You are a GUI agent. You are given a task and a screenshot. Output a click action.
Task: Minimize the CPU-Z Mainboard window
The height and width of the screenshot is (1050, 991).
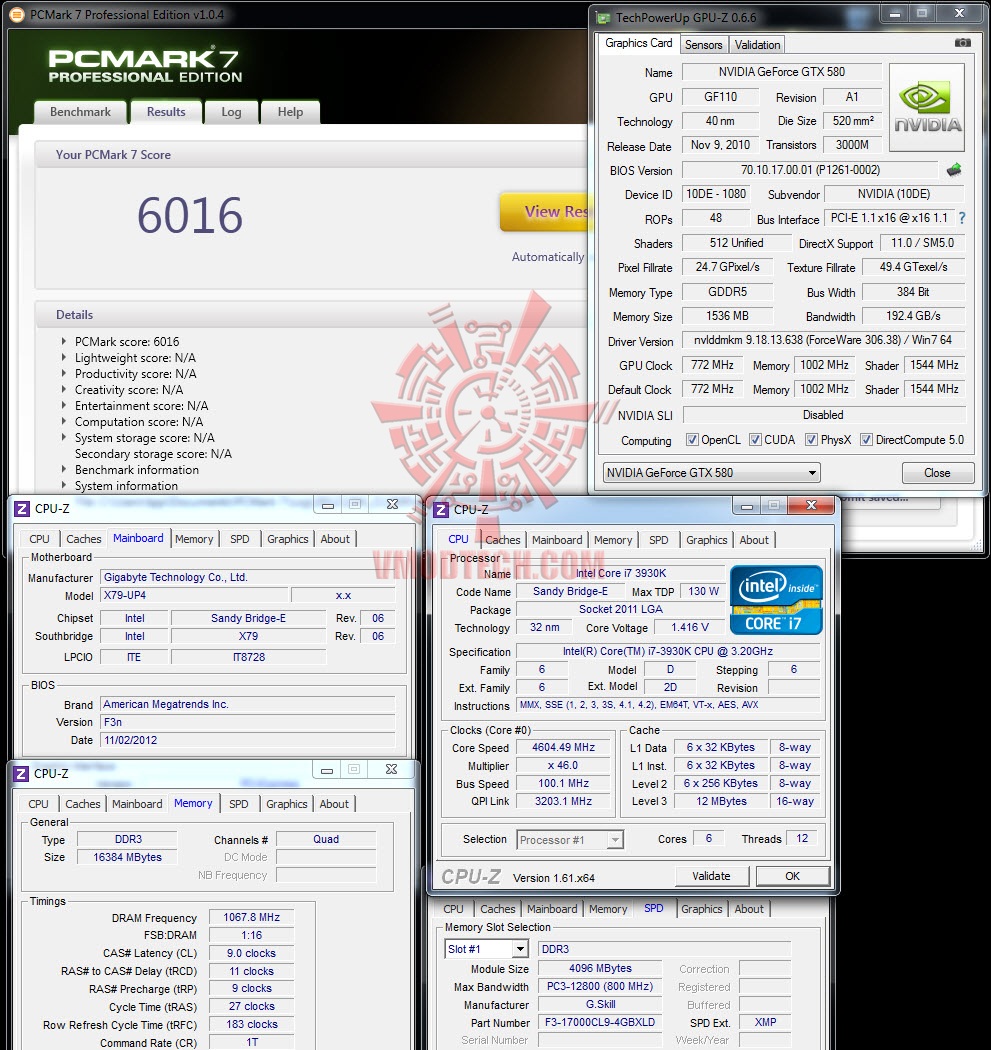327,506
